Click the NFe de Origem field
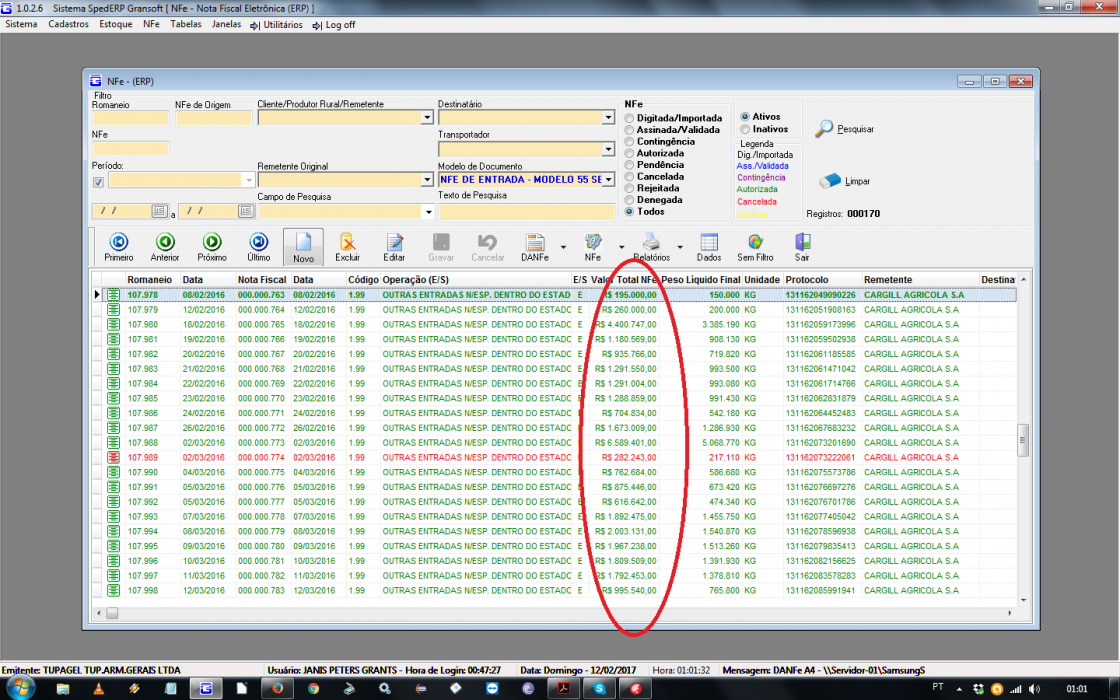1120x700 pixels. [x=214, y=118]
